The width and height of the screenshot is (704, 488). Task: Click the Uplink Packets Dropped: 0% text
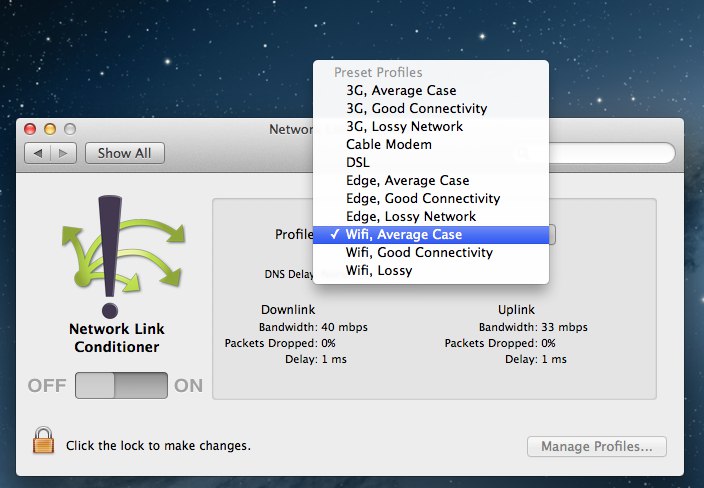(500, 343)
